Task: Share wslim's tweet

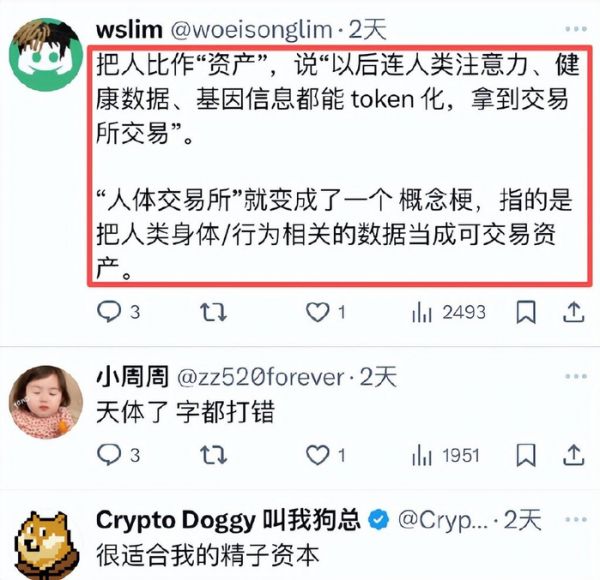Action: click(573, 312)
